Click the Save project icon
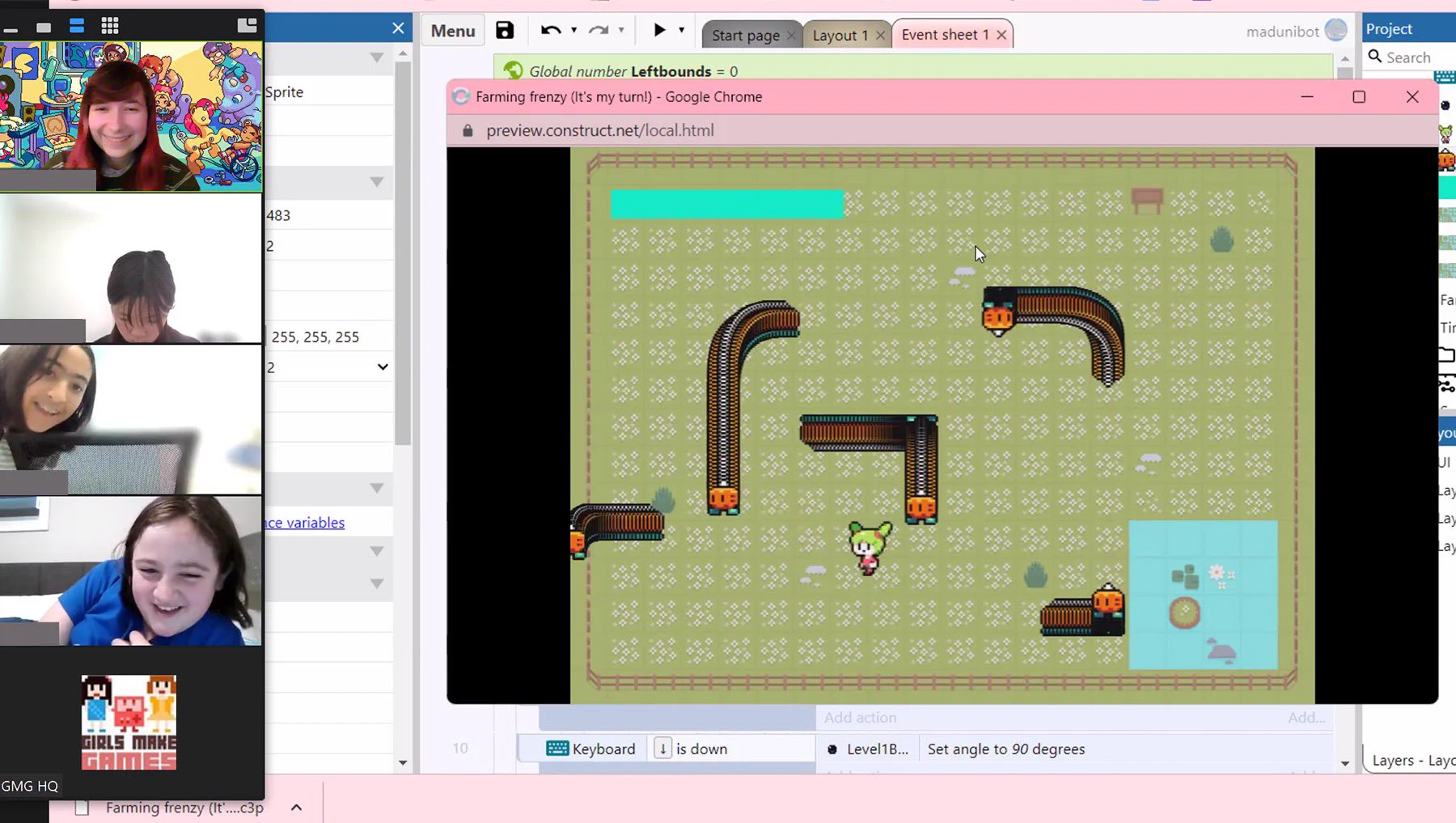This screenshot has width=1456, height=823. coord(505,31)
